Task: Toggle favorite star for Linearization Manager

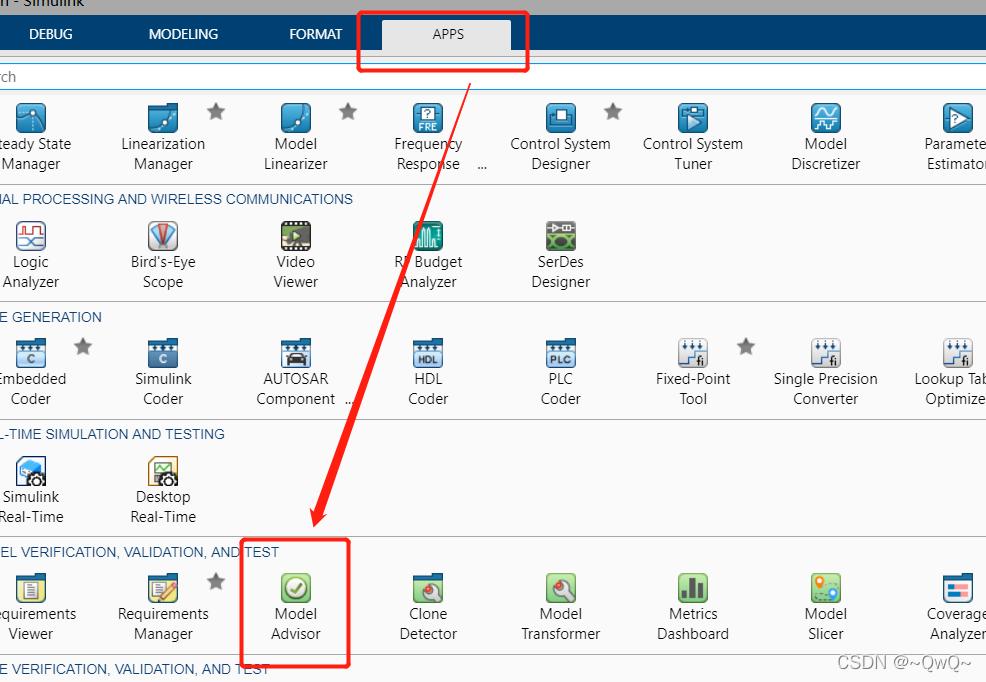Action: point(216,111)
